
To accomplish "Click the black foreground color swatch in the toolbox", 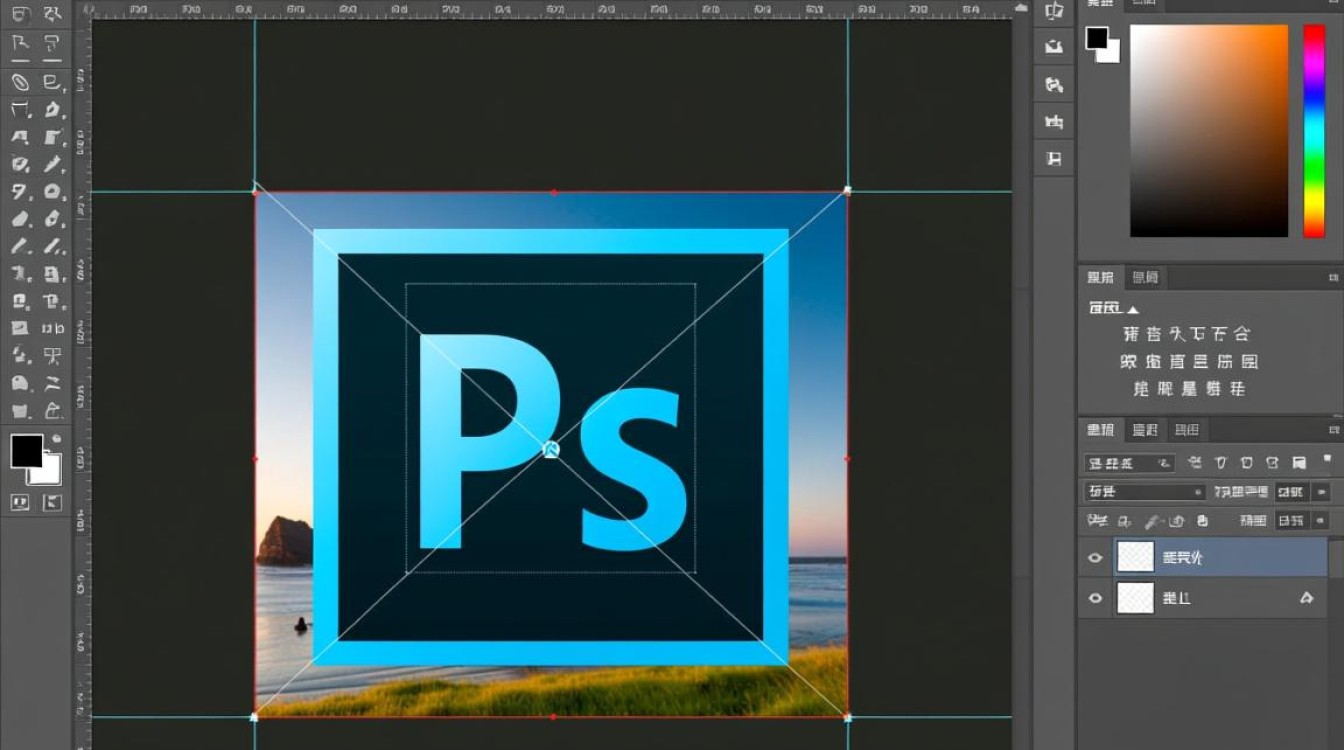I will [x=26, y=451].
